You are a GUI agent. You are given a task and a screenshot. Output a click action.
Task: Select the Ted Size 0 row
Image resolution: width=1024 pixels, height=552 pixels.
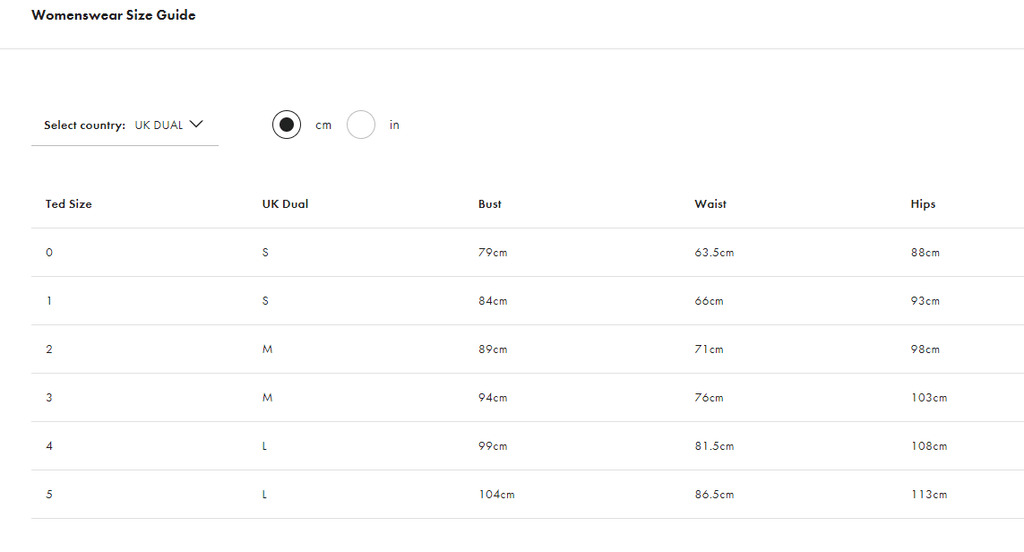528,252
